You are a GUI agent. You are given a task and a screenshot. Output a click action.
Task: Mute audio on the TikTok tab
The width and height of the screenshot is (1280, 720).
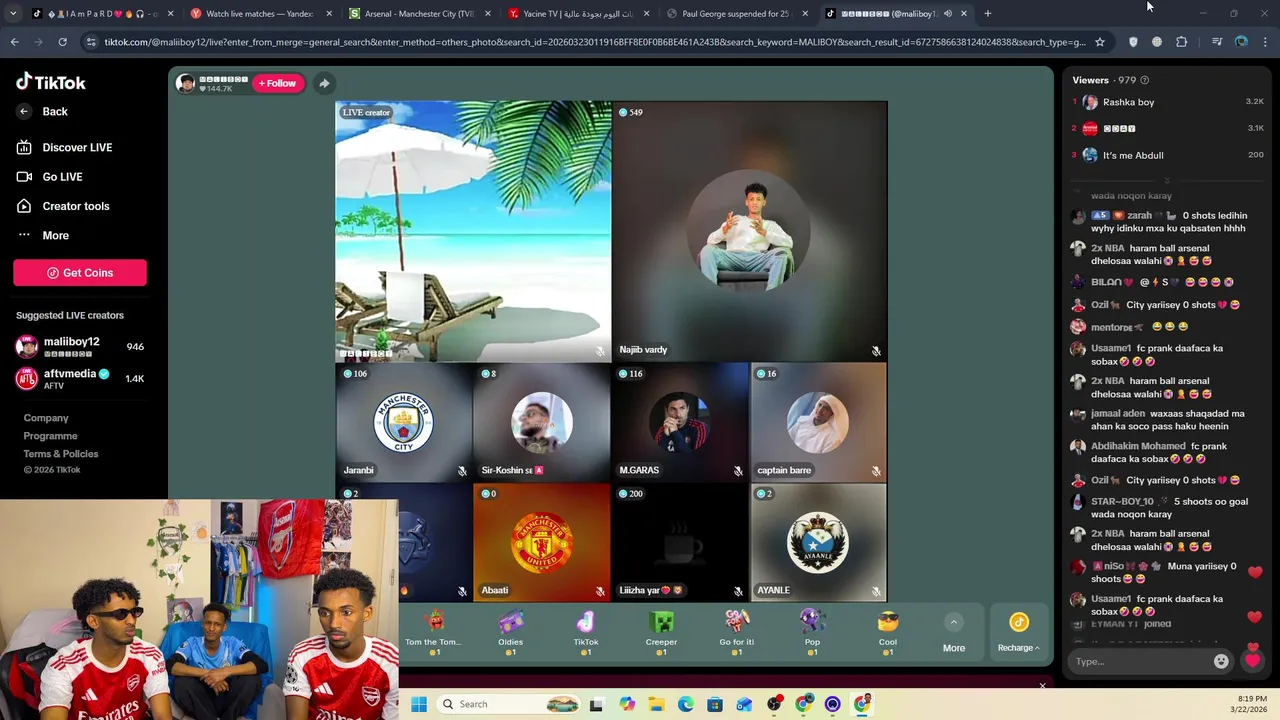(948, 14)
